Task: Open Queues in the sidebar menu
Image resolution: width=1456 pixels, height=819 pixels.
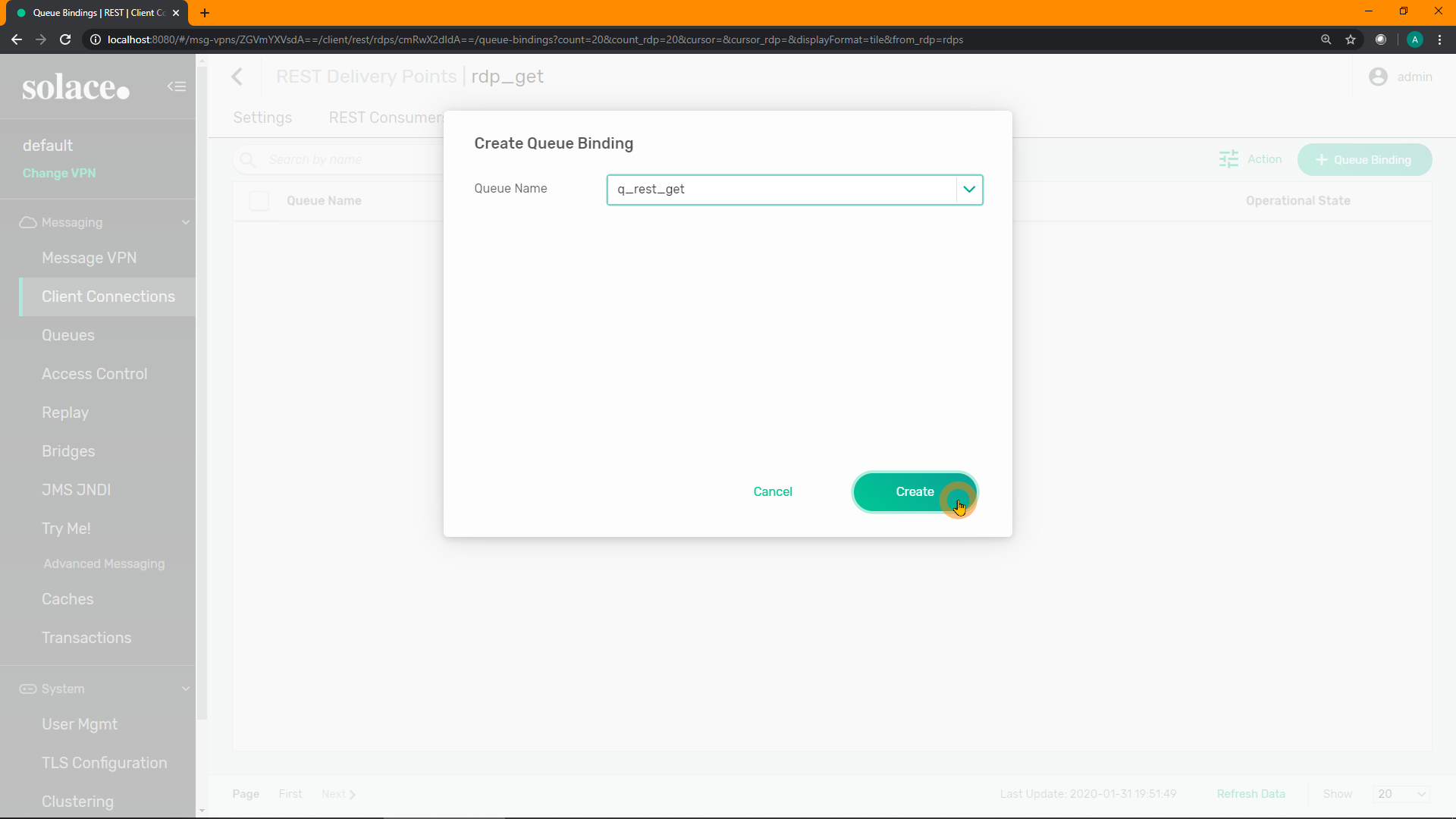Action: (x=68, y=335)
